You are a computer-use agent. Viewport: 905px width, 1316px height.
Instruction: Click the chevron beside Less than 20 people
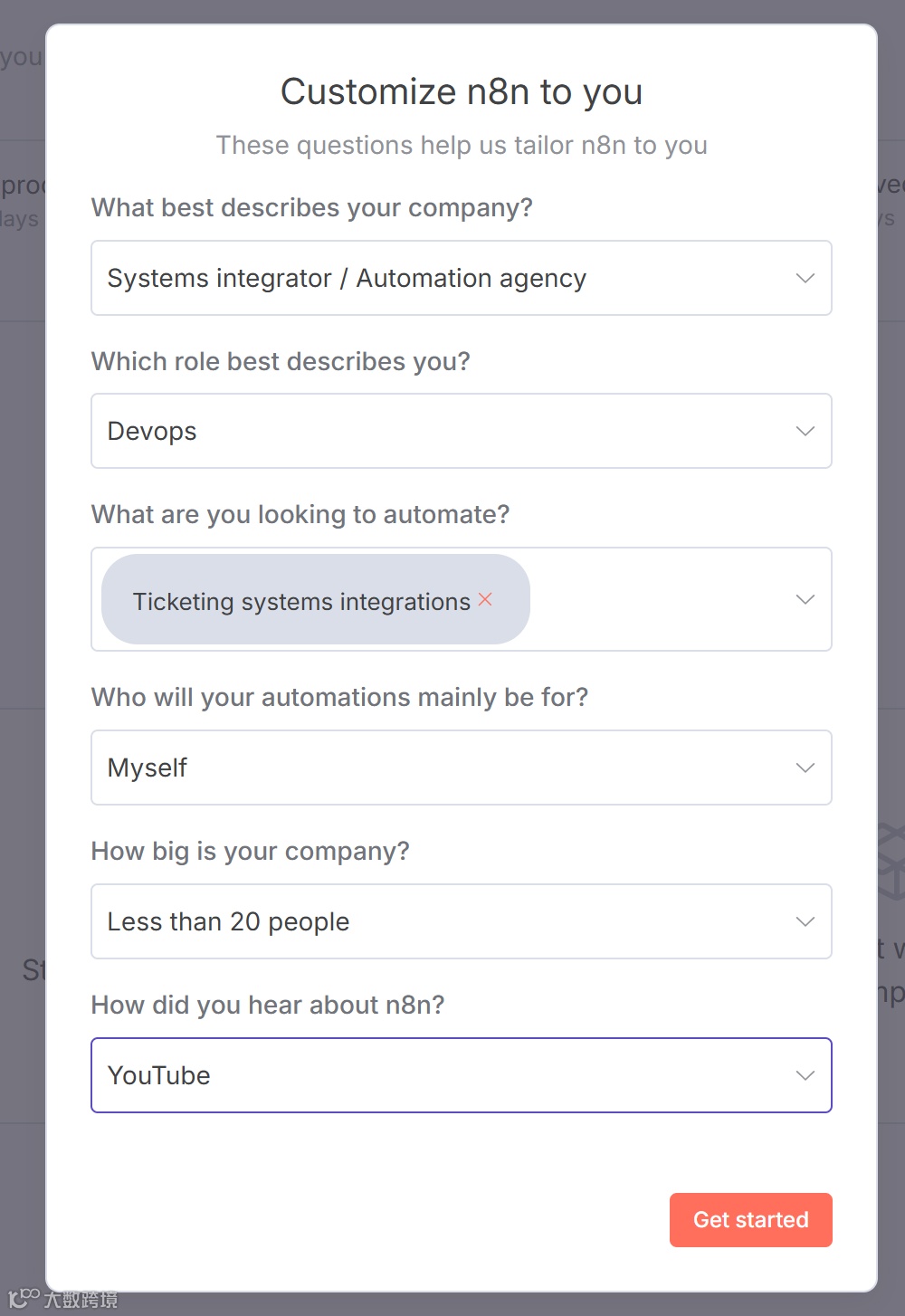click(805, 921)
